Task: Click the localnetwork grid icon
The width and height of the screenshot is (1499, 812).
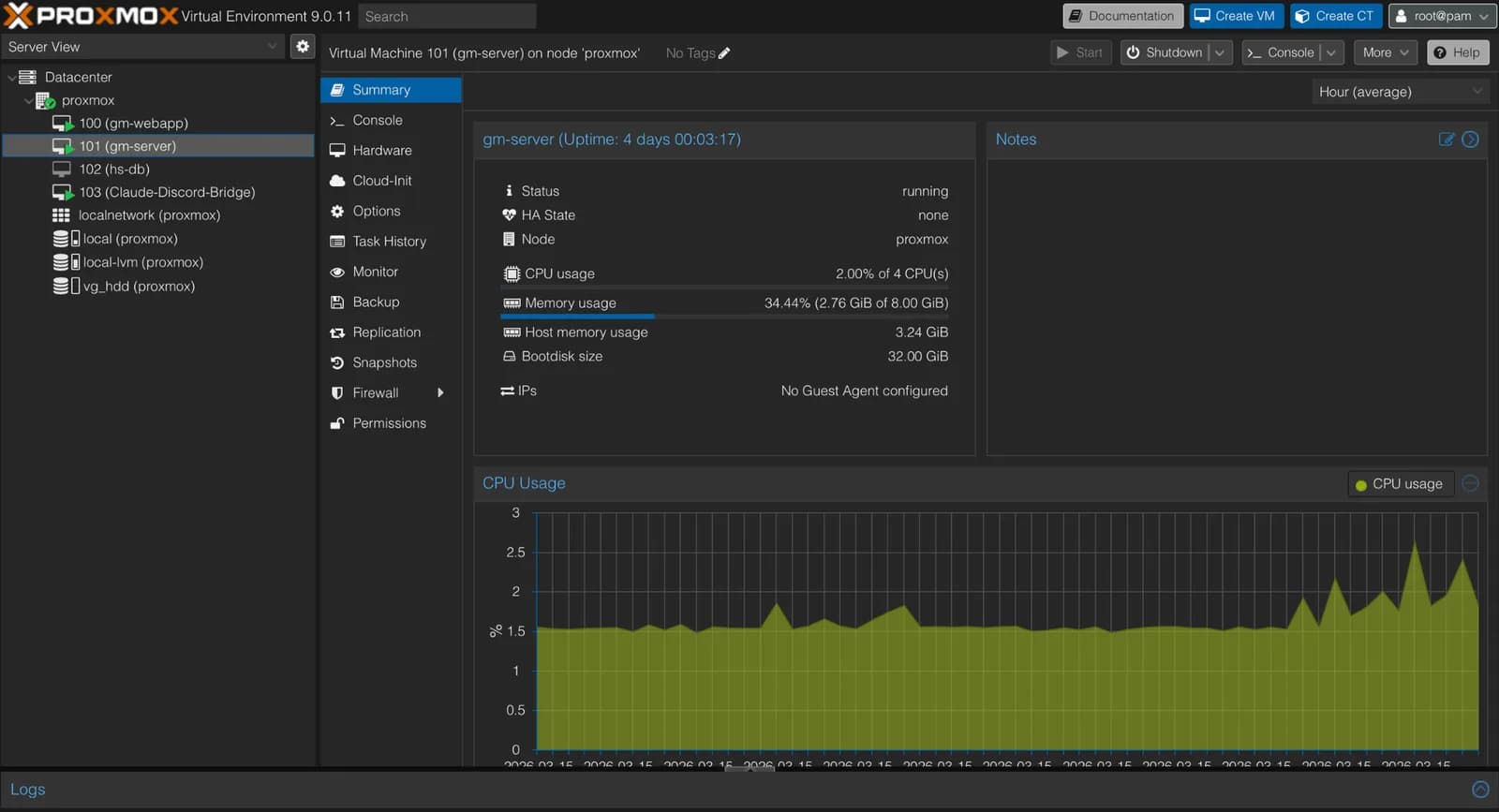Action: tap(61, 215)
